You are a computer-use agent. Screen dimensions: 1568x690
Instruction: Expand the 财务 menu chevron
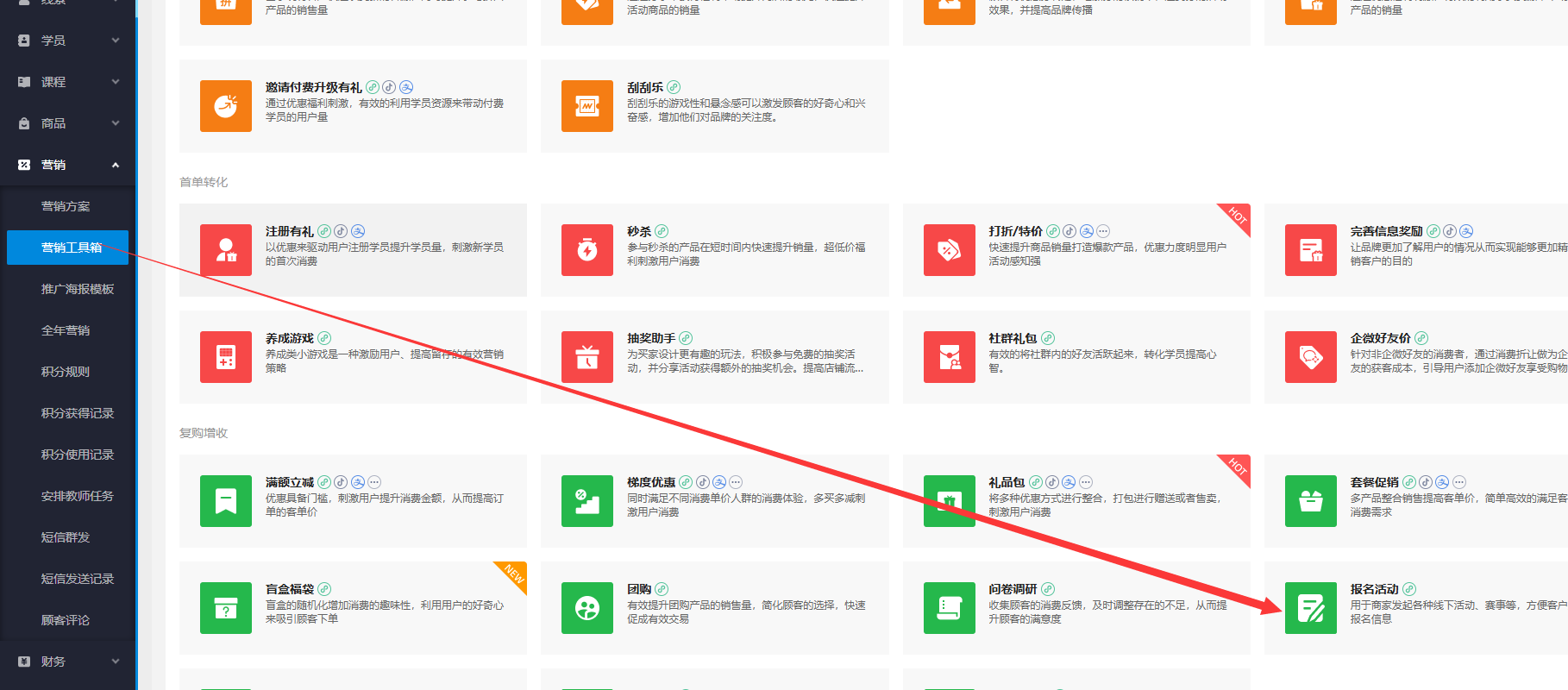tap(116, 662)
